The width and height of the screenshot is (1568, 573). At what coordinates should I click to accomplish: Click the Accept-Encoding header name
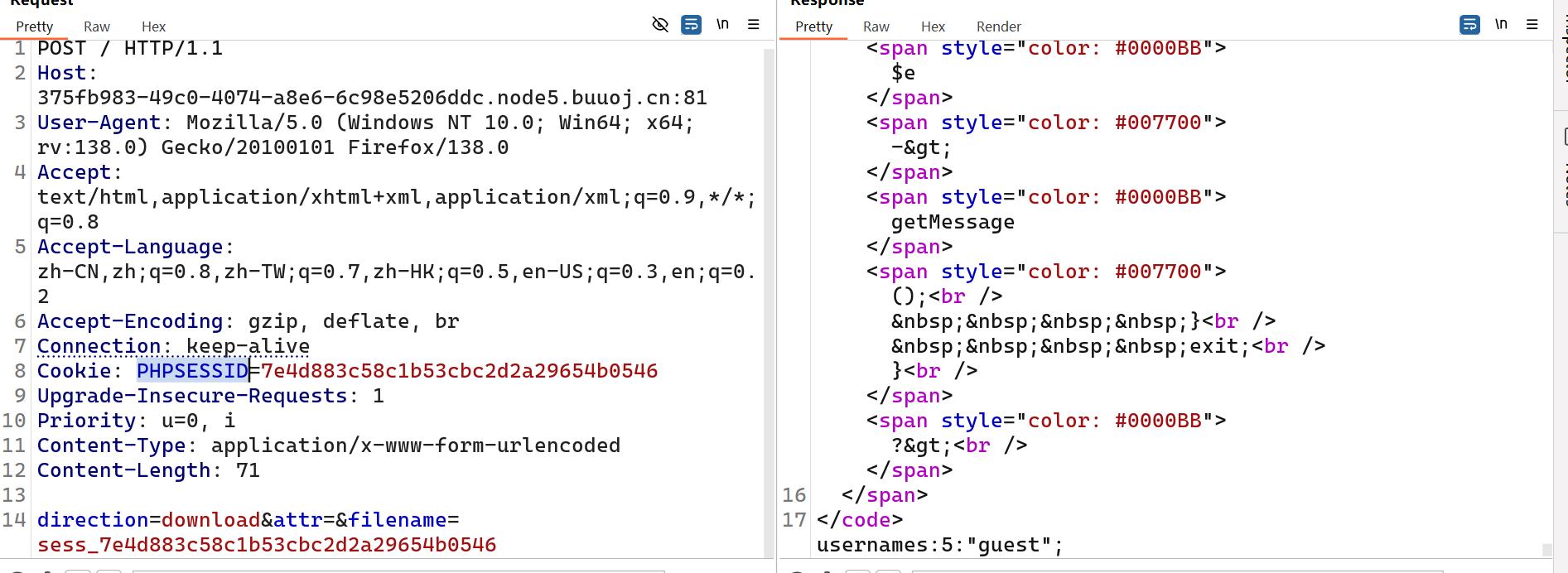130,321
